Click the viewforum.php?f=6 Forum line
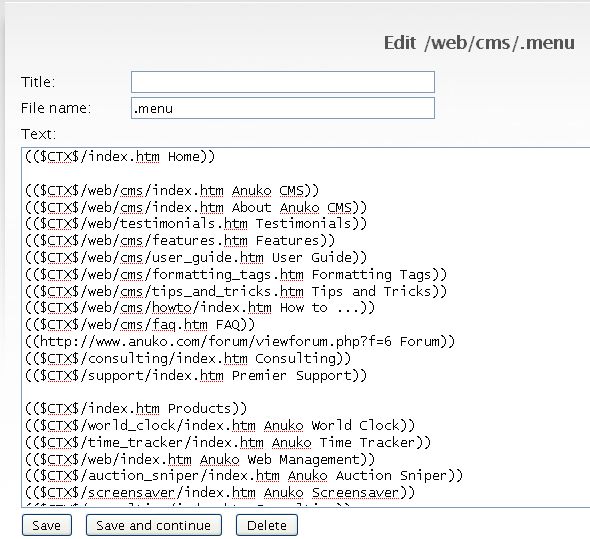This screenshot has height=539, width=590. 240,342
